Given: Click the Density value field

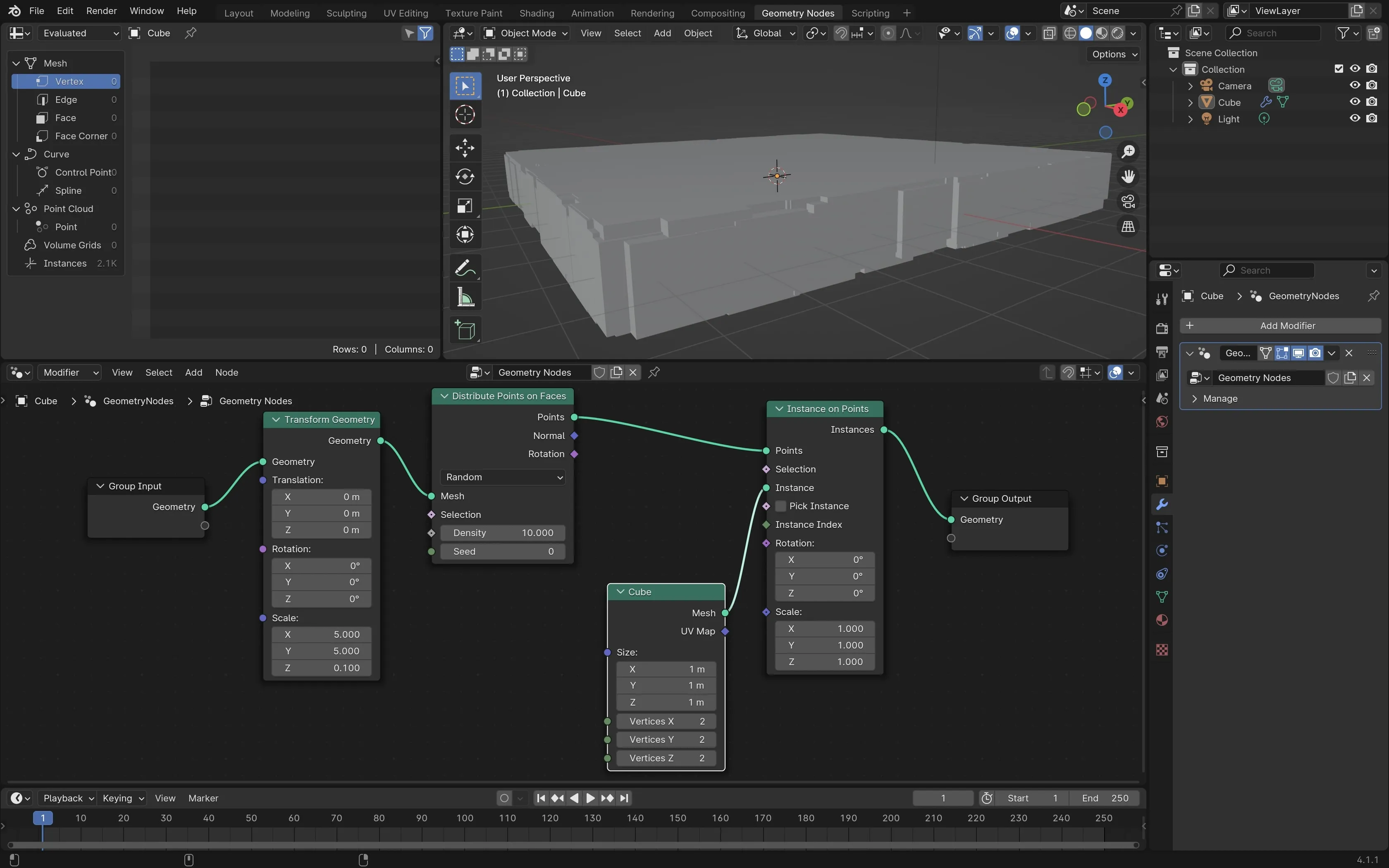Looking at the screenshot, I should tap(502, 533).
